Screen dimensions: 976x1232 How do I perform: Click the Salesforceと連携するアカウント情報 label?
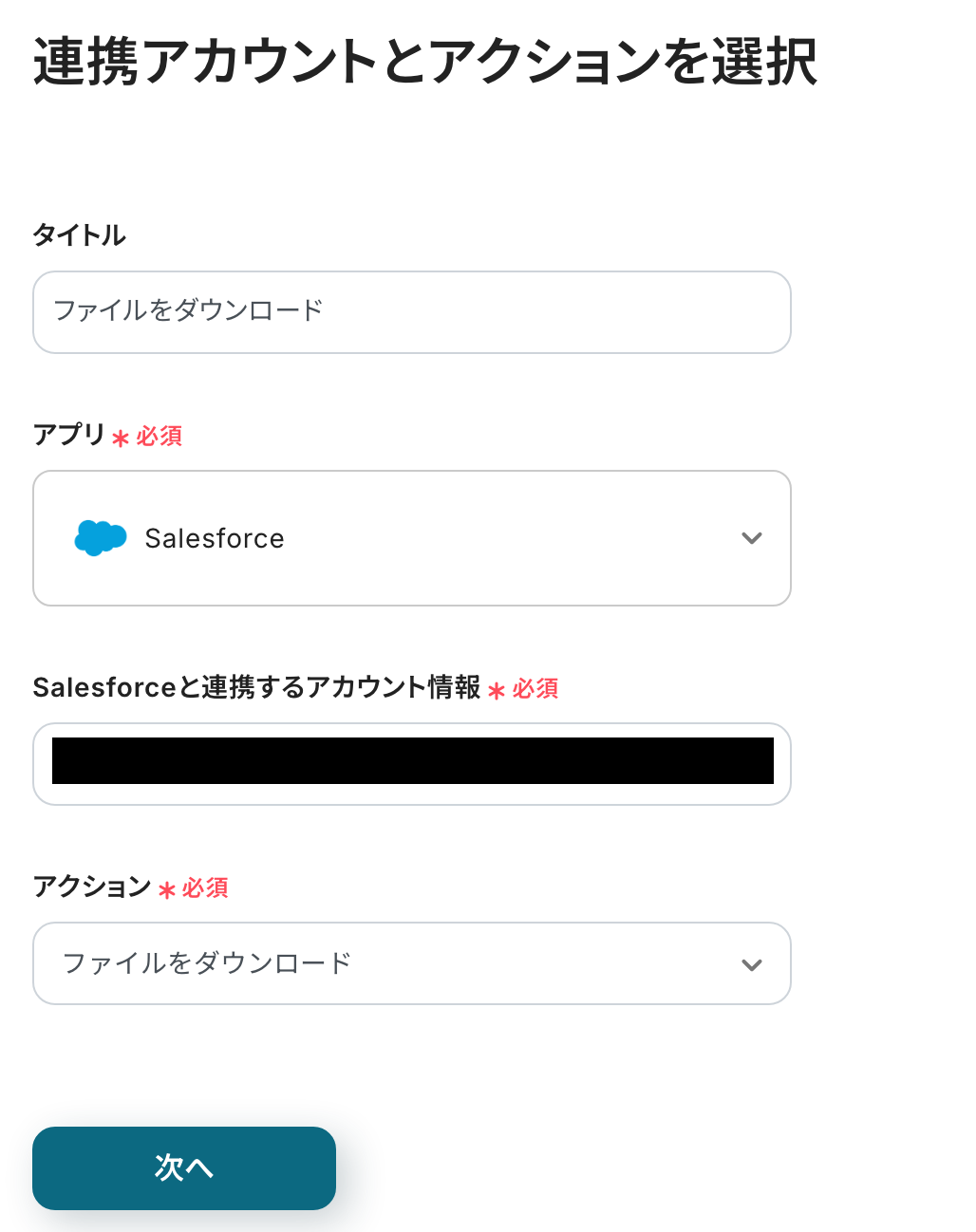(256, 687)
